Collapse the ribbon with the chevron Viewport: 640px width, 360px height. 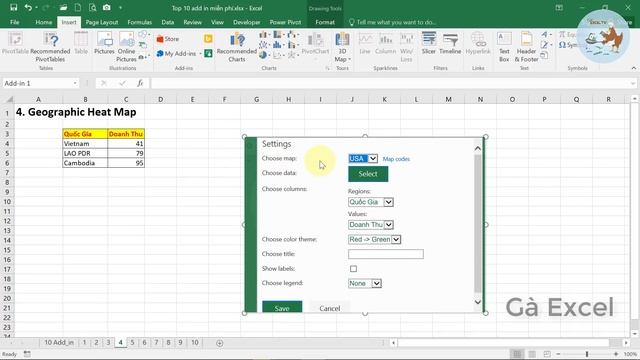tap(633, 68)
